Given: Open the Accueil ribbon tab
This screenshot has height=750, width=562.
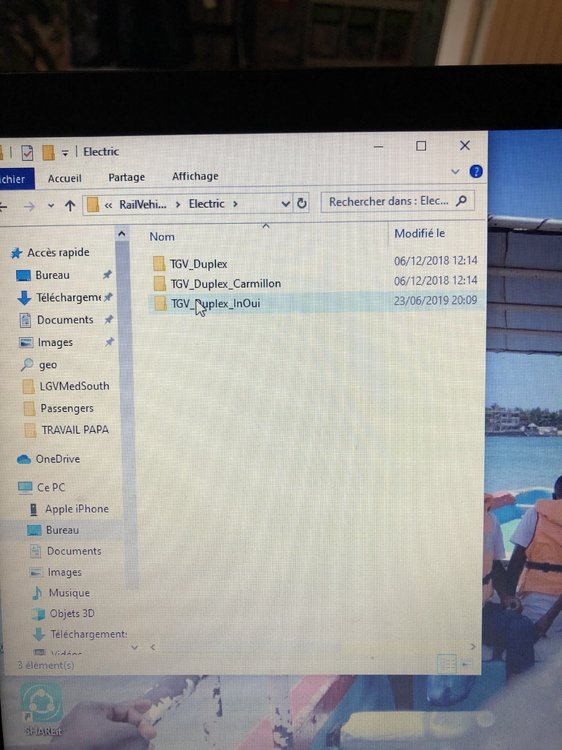Looking at the screenshot, I should coord(65,178).
